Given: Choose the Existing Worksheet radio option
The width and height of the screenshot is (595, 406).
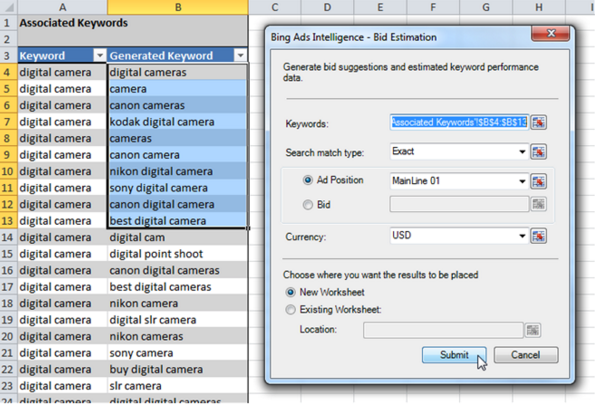Looking at the screenshot, I should (291, 310).
